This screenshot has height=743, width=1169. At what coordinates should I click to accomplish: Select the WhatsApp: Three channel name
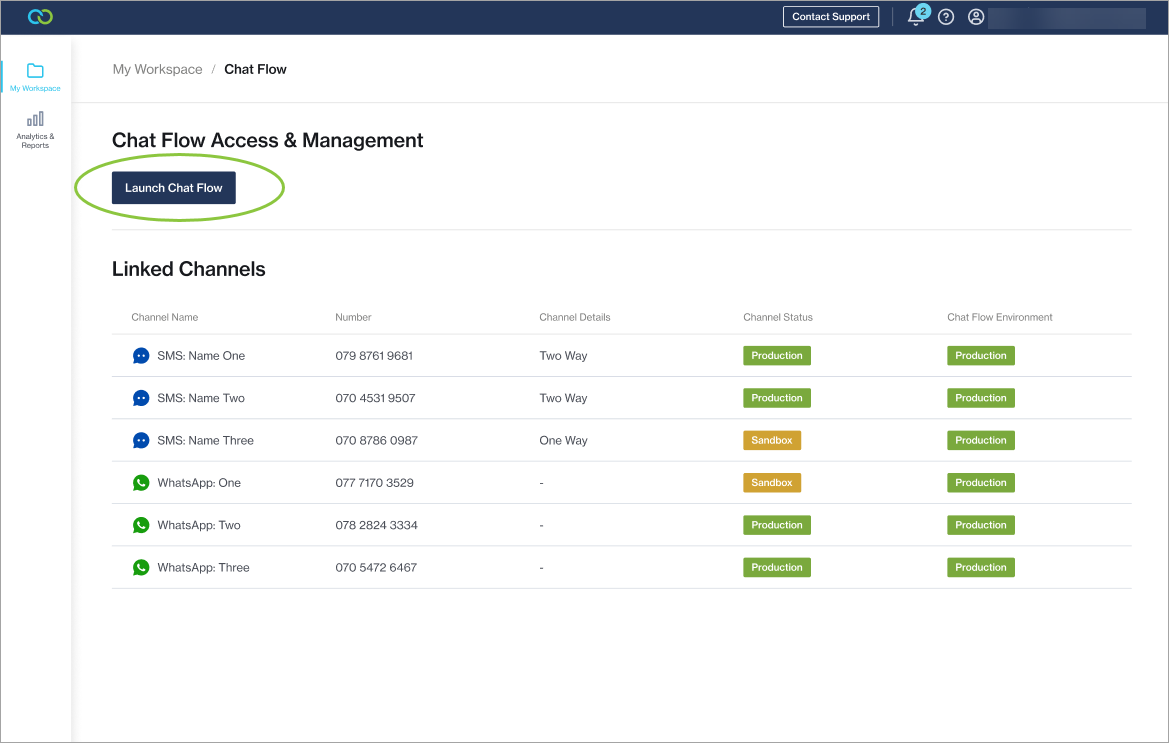[204, 568]
